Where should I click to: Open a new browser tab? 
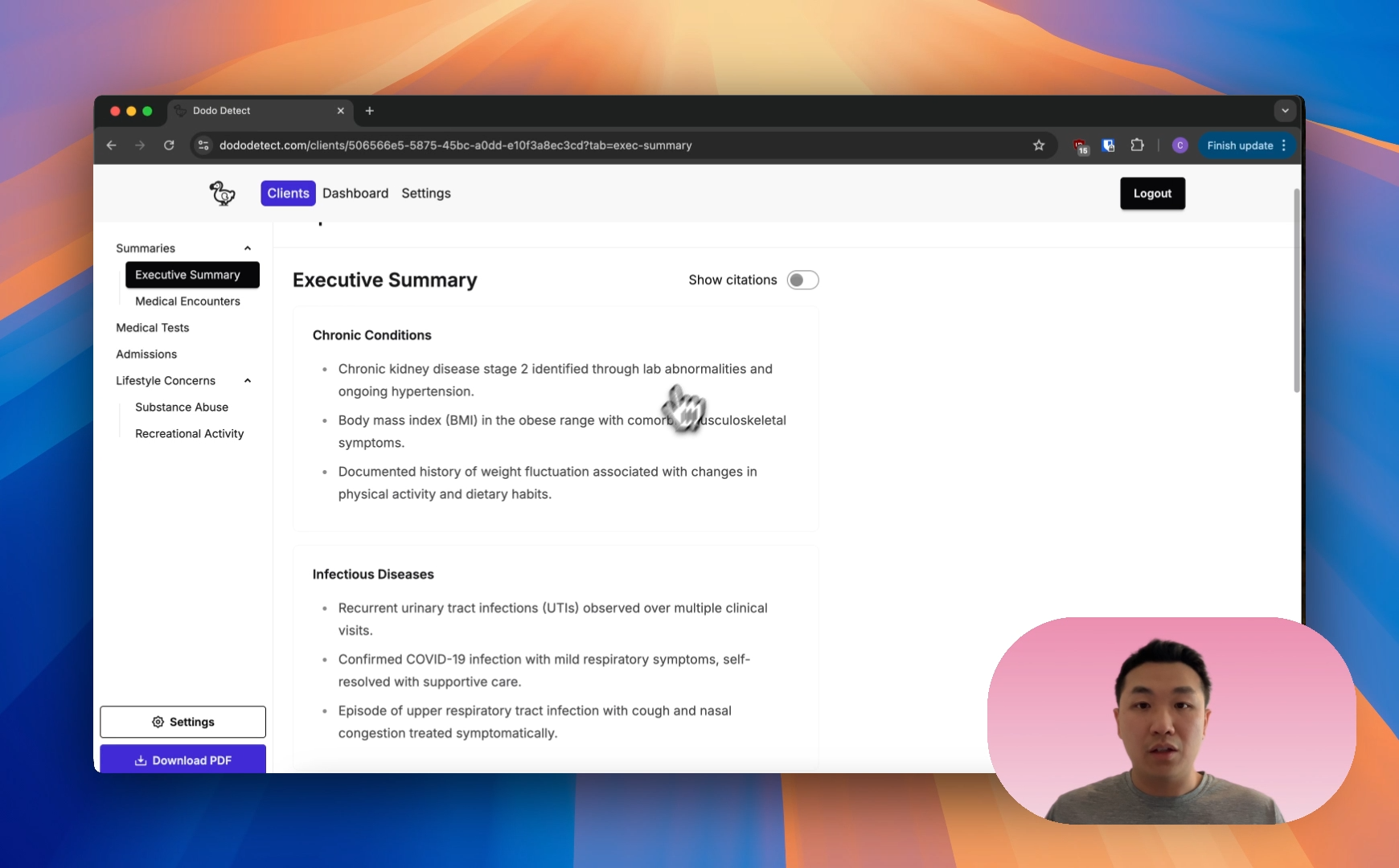(x=370, y=111)
